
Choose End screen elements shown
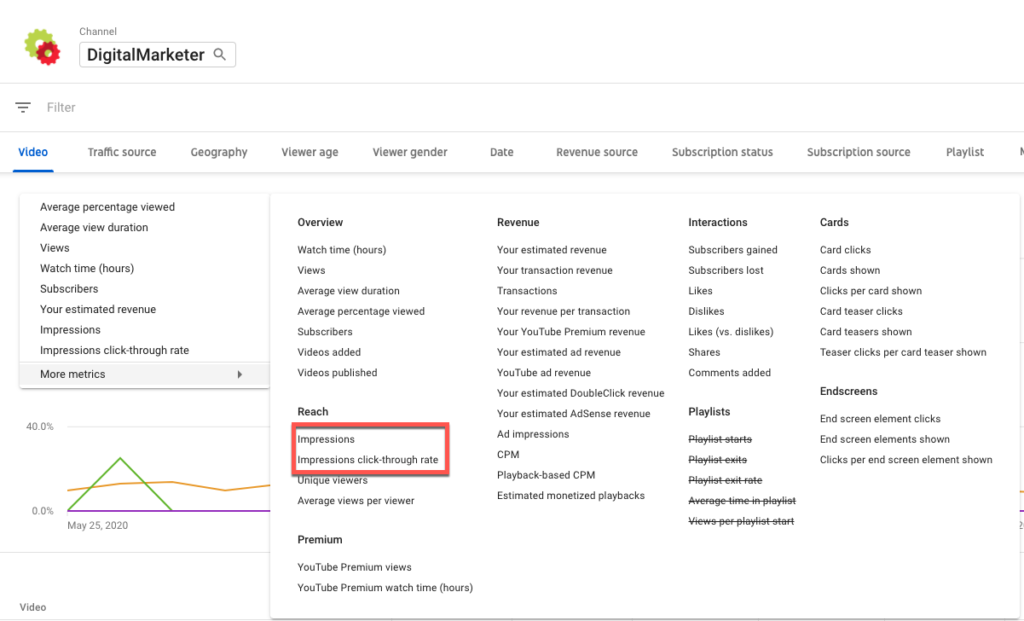tap(885, 439)
